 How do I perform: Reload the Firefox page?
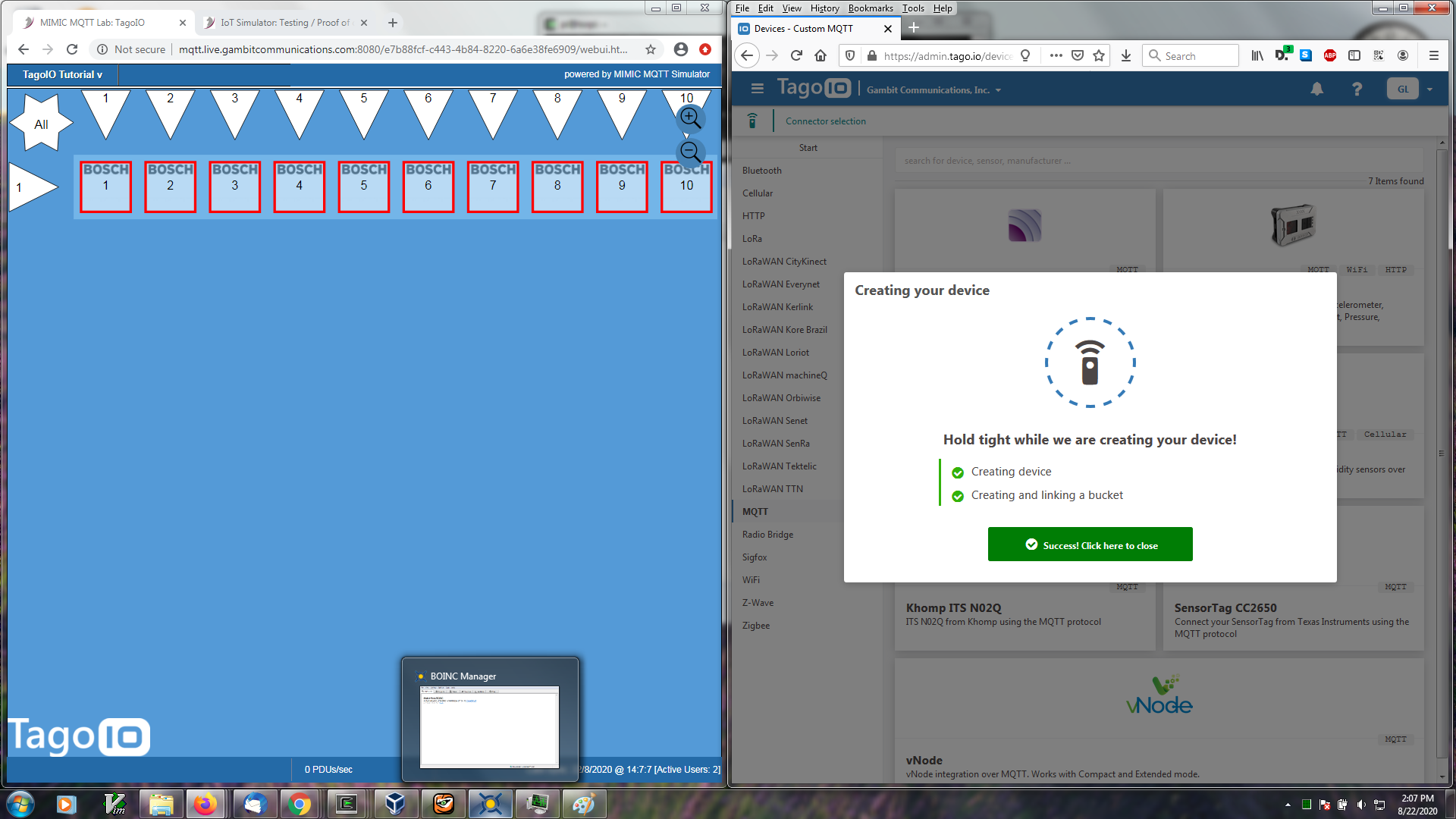coord(796,55)
